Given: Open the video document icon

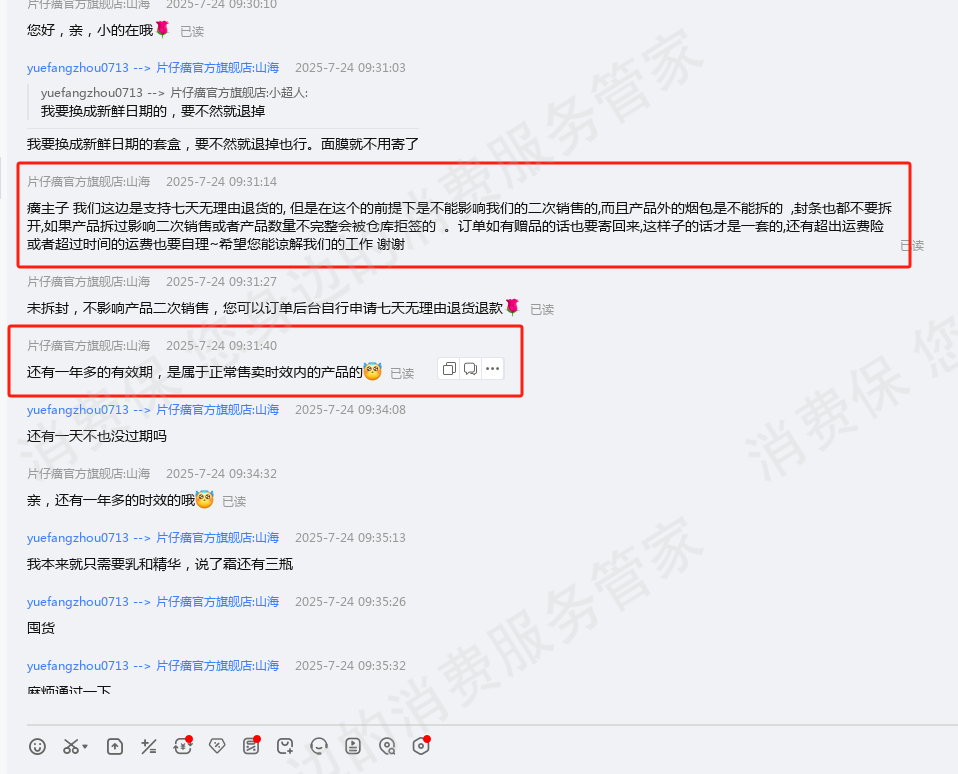Looking at the screenshot, I should (353, 746).
